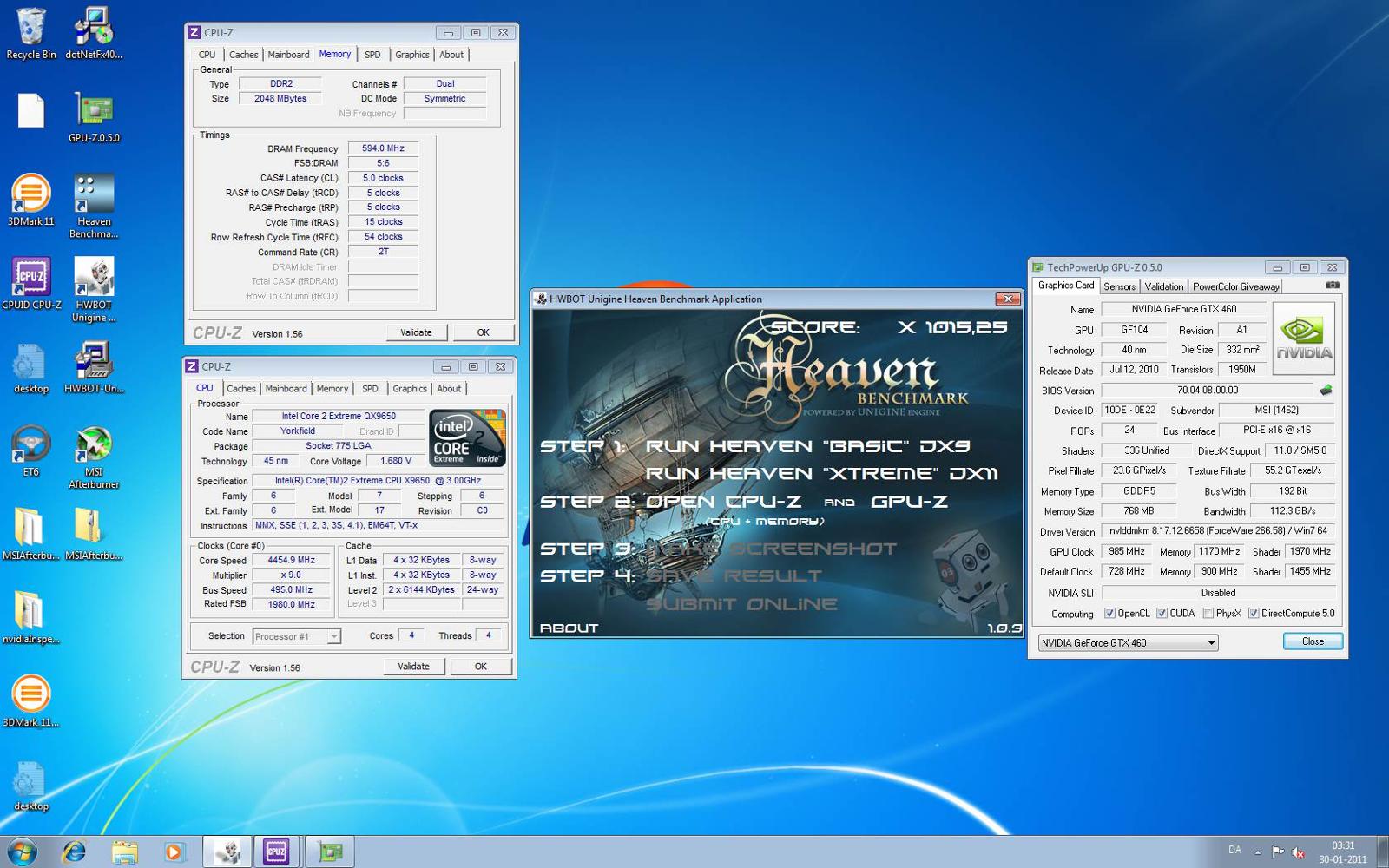The width and height of the screenshot is (1389, 868).
Task: Open About tab in top CPU-Z window
Action: [x=451, y=55]
